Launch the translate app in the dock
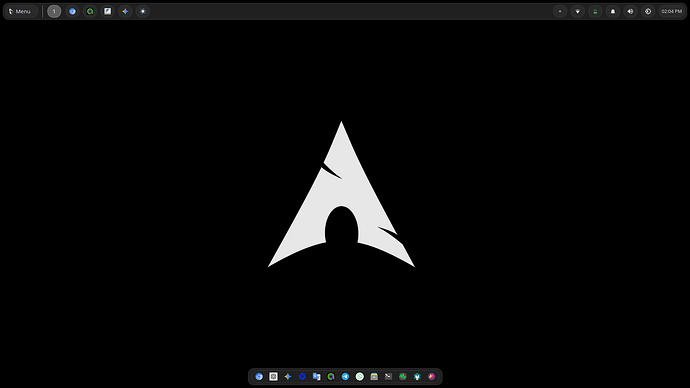The width and height of the screenshot is (690, 388). click(x=316, y=377)
